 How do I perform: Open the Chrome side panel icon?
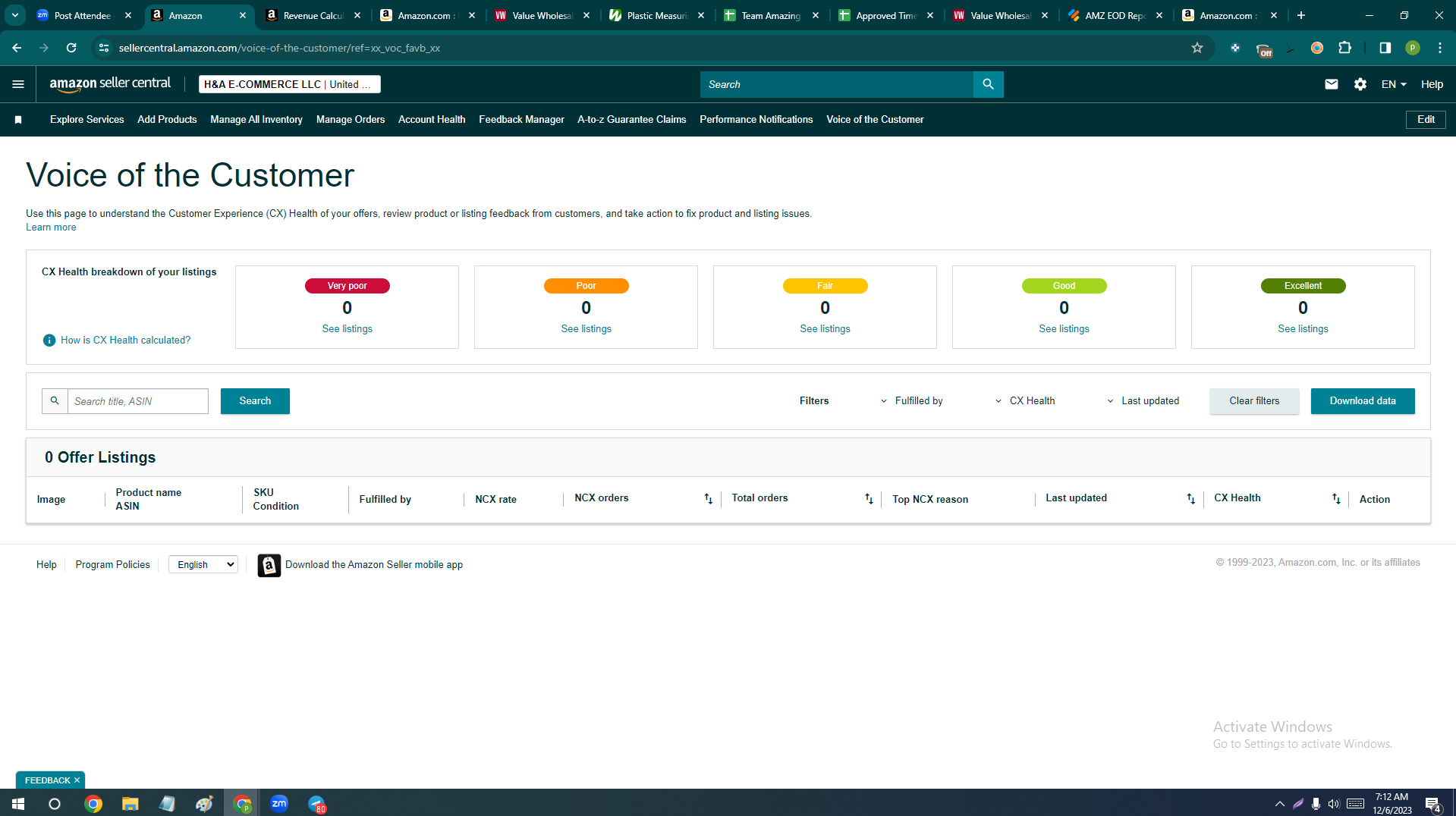pos(1385,48)
